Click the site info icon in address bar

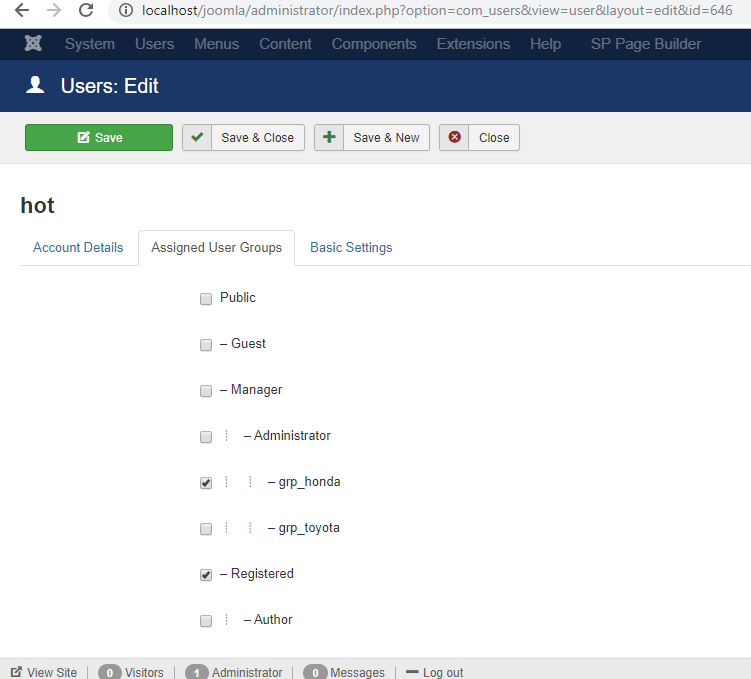[x=126, y=11]
